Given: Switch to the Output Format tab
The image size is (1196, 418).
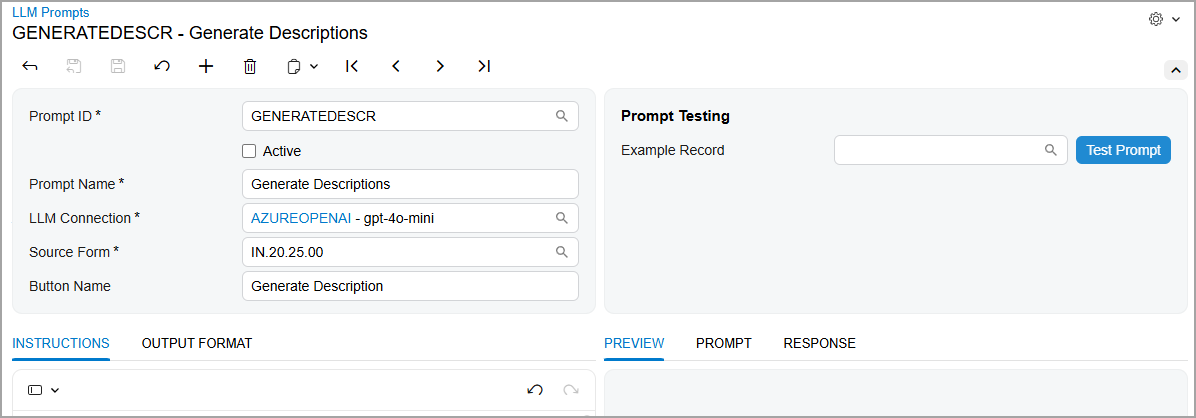Looking at the screenshot, I should coord(197,343).
